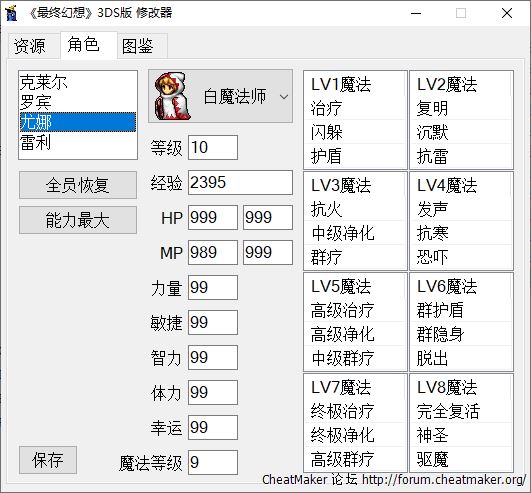Image resolution: width=531 pixels, height=493 pixels.
Task: Select 雷利 in the character list
Action: pyautogui.click(x=78, y=142)
